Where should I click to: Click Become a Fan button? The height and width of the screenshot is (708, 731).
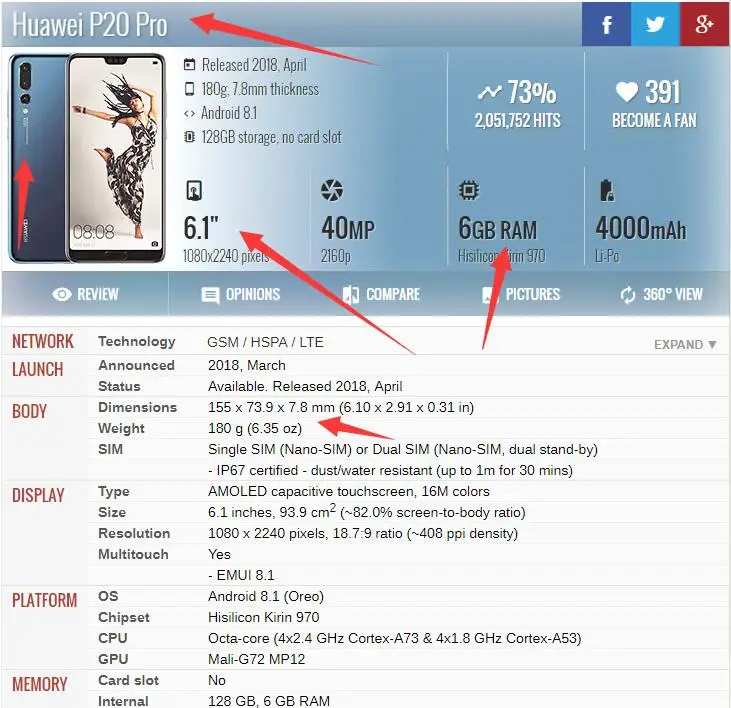point(654,120)
